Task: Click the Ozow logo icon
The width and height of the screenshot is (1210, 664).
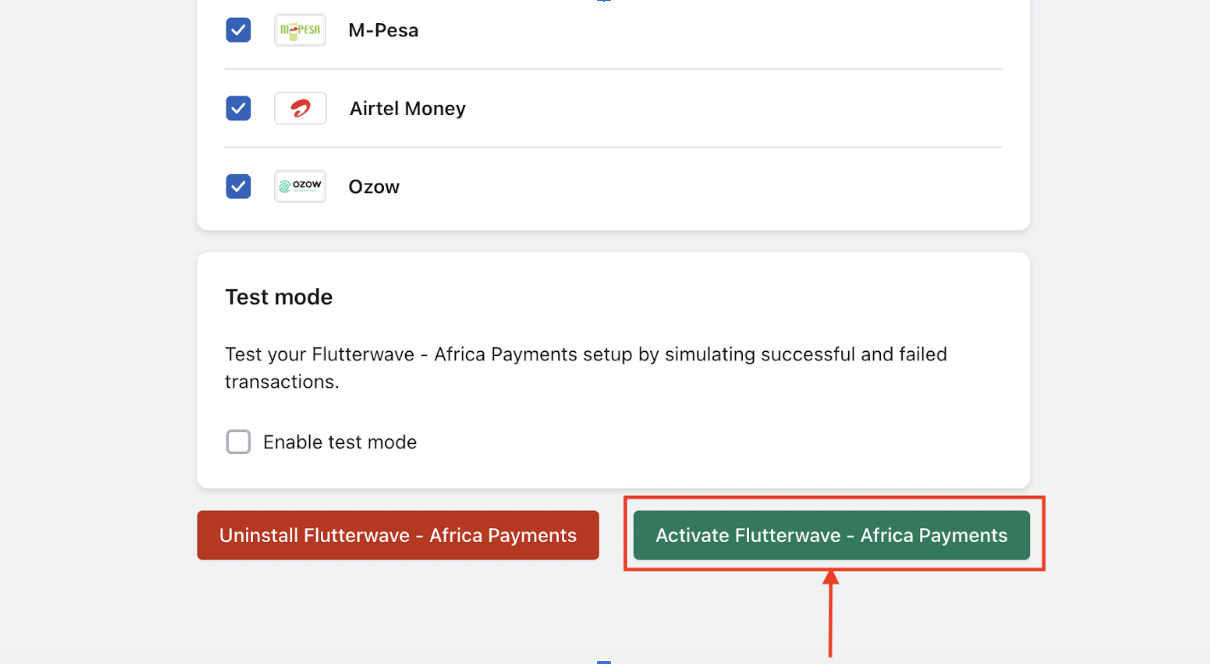Action: [300, 186]
